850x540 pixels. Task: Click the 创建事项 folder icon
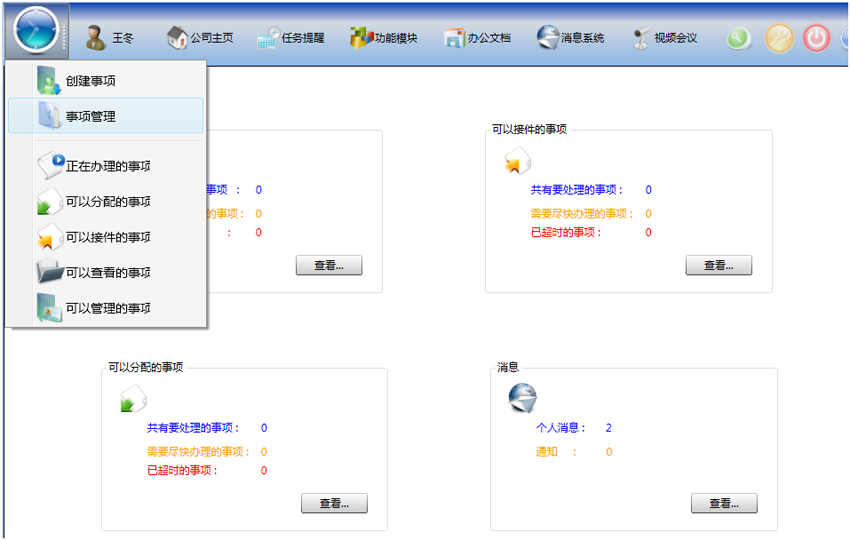pos(49,80)
